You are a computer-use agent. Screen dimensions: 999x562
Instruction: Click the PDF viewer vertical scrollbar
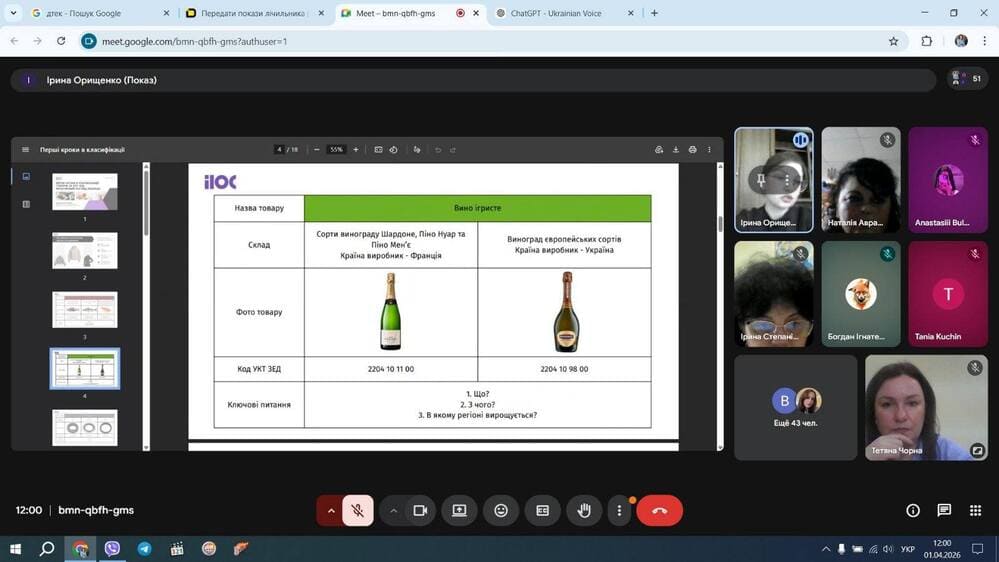click(x=719, y=224)
